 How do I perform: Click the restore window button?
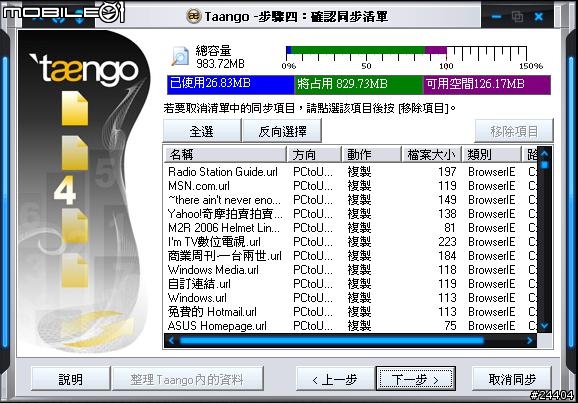coord(518,17)
